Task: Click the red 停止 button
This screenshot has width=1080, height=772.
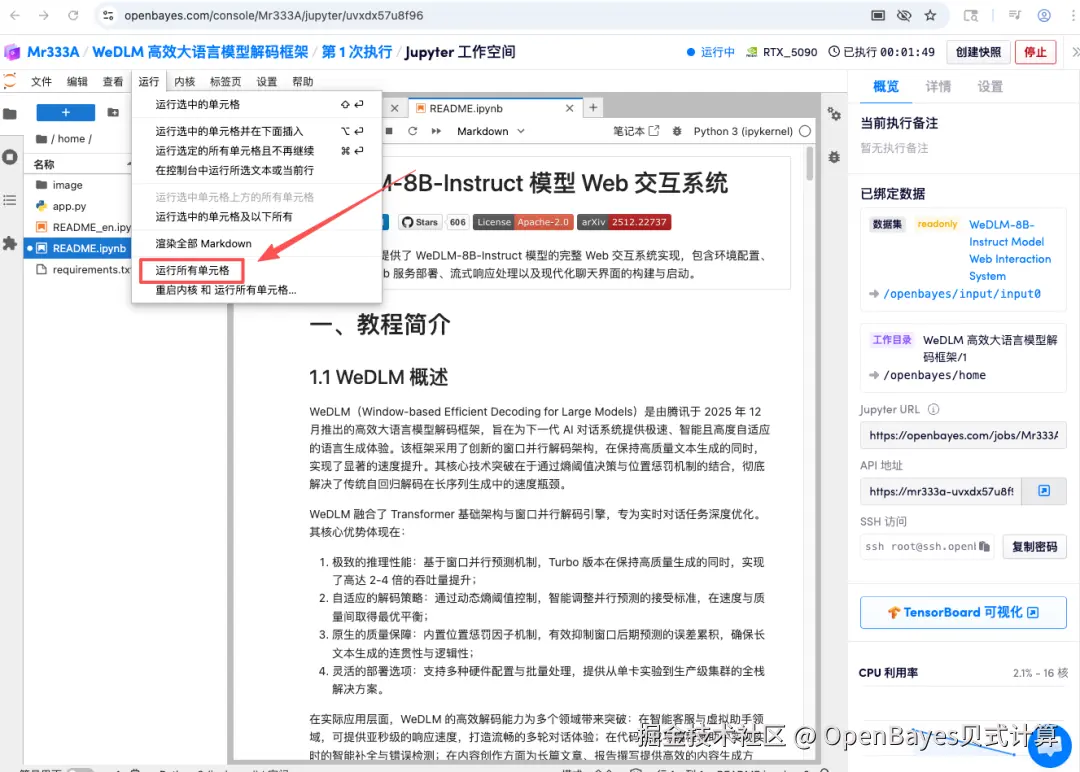Action: [x=1036, y=51]
